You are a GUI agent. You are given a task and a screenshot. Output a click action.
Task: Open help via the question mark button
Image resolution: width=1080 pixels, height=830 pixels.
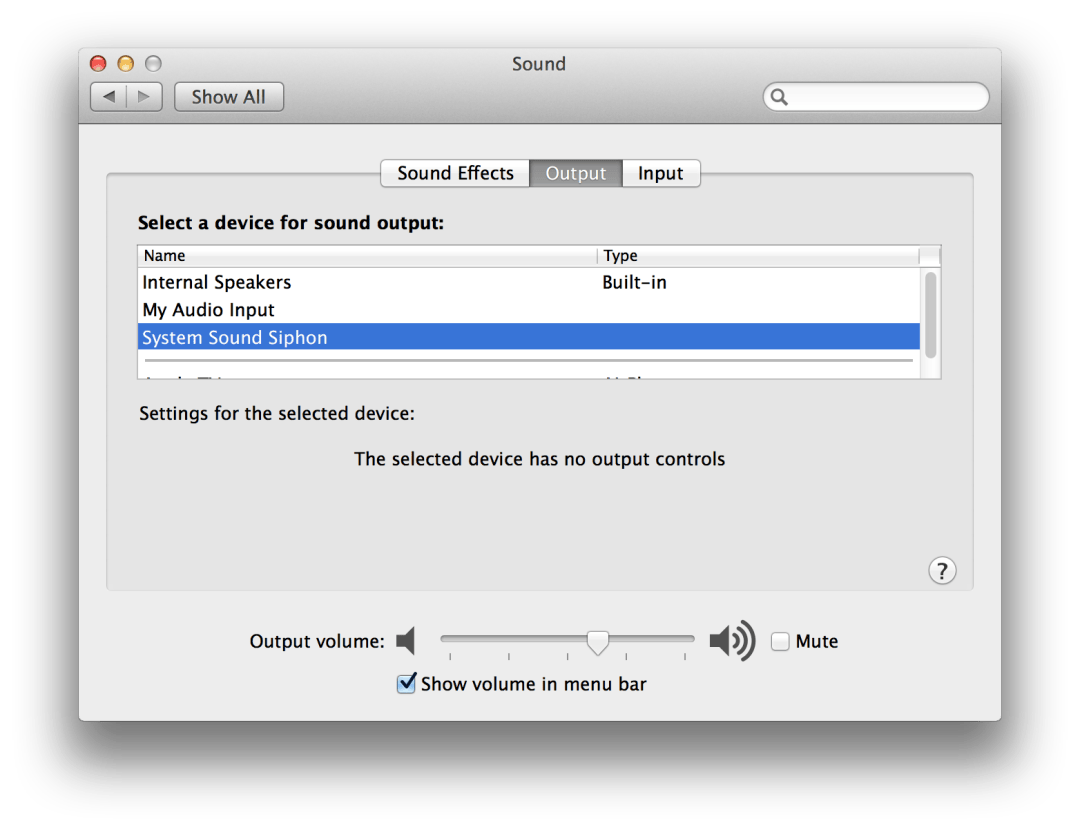pos(942,570)
